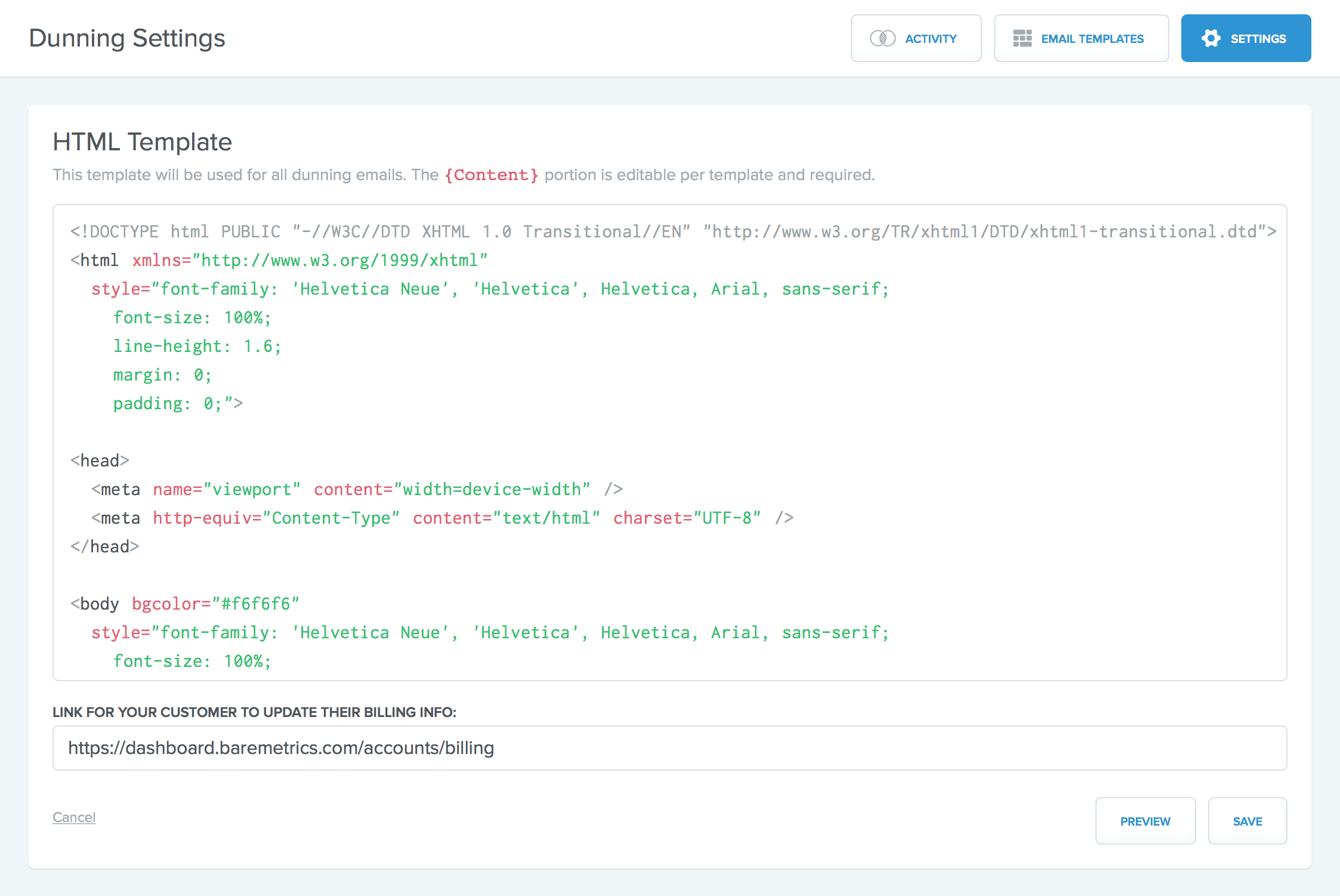Click the opening head tag line

click(100, 461)
